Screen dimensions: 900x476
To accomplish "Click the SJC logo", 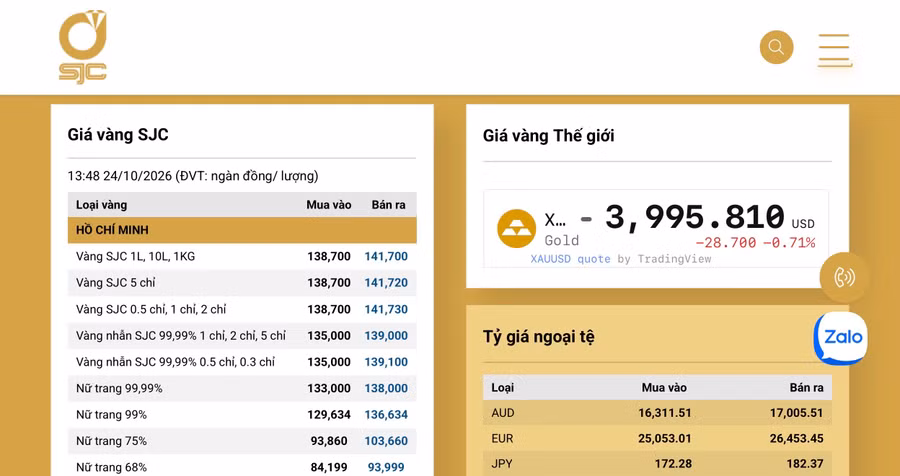I will (x=83, y=47).
